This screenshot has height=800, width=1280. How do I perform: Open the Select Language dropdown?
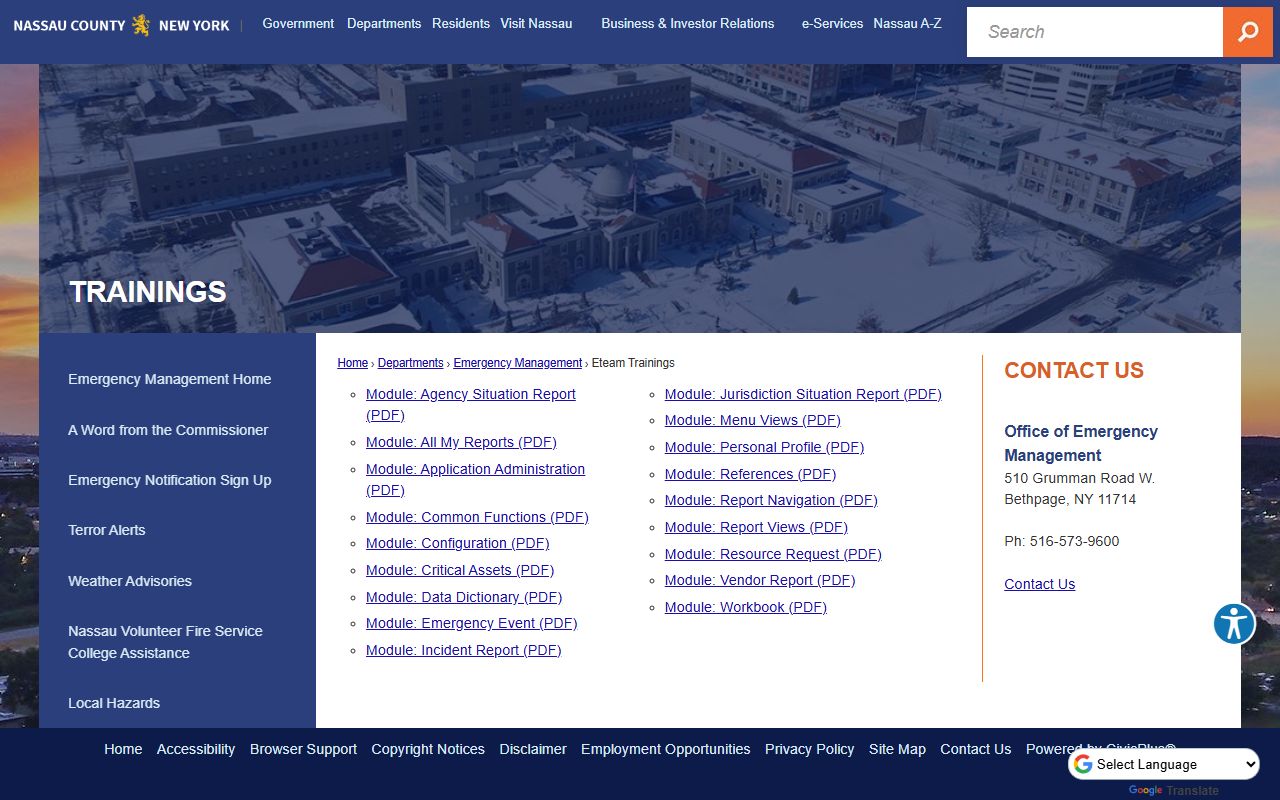1164,764
